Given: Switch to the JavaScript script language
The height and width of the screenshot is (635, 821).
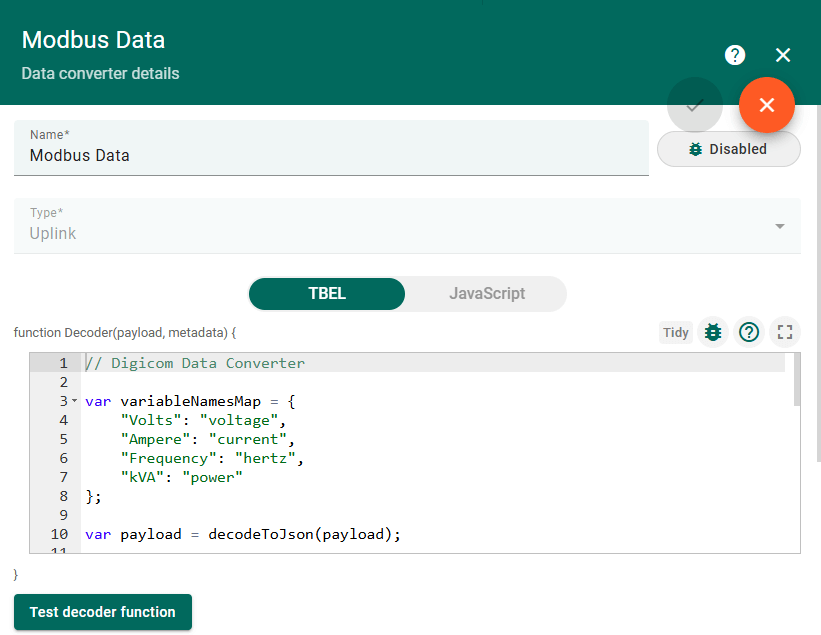Looking at the screenshot, I should pos(487,294).
